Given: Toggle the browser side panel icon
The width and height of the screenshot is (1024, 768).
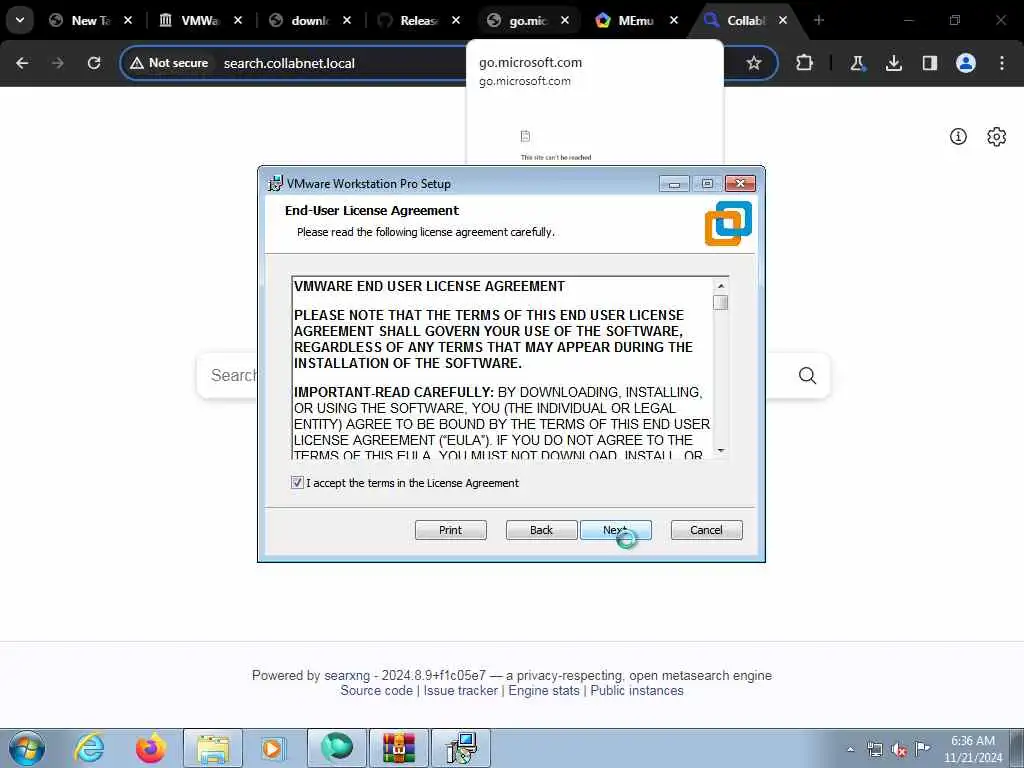Looking at the screenshot, I should [929, 63].
